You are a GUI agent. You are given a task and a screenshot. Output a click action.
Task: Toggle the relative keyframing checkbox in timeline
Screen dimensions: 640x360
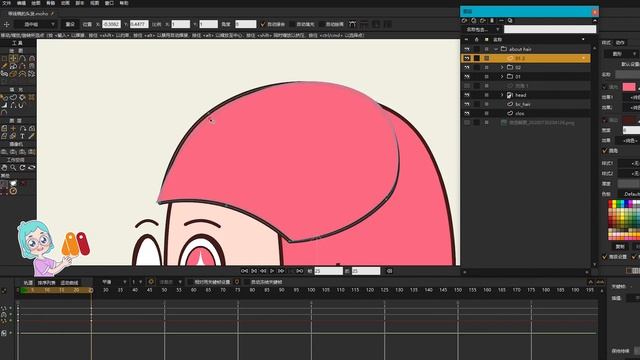[x=190, y=282]
